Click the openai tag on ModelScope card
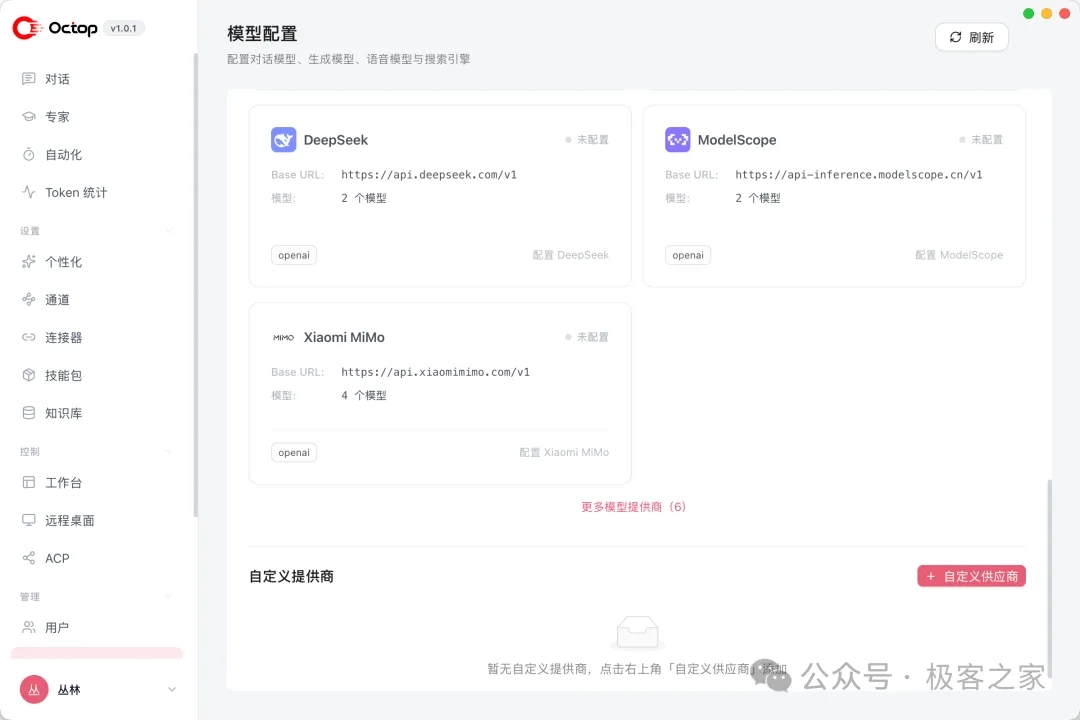1080x720 pixels. coord(688,255)
